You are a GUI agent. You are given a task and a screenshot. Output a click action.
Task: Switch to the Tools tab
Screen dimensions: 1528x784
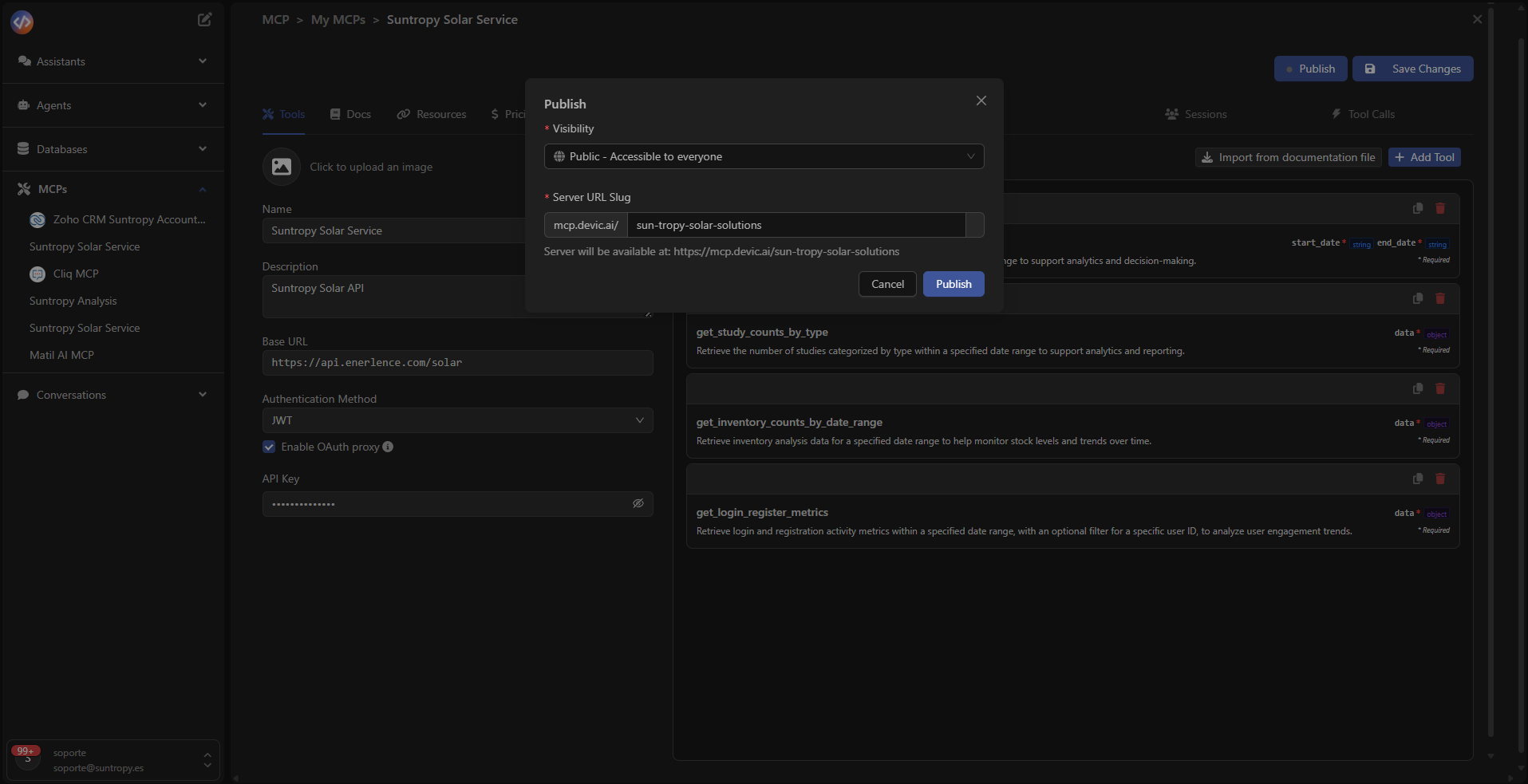(284, 114)
